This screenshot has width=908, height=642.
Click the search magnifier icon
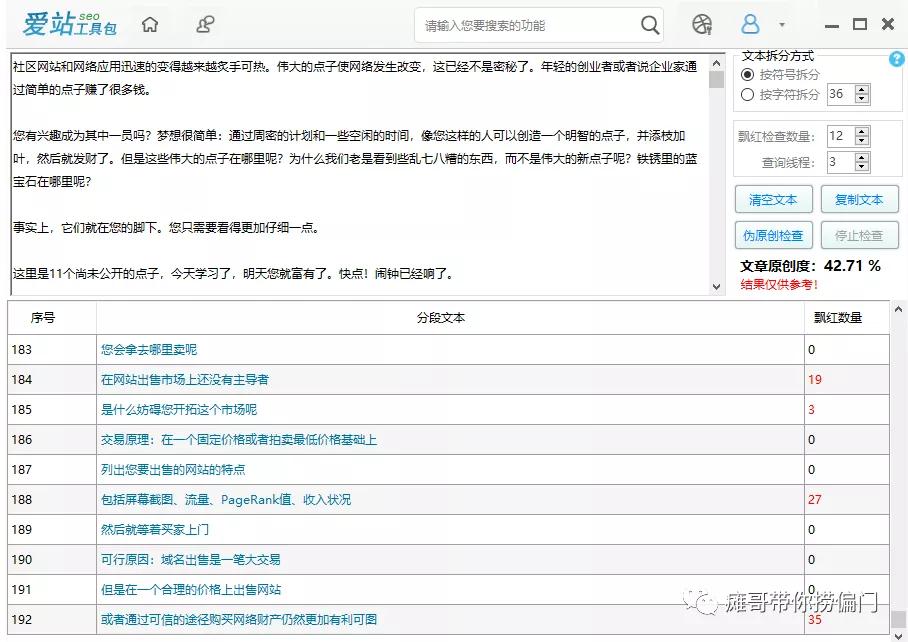tap(650, 25)
